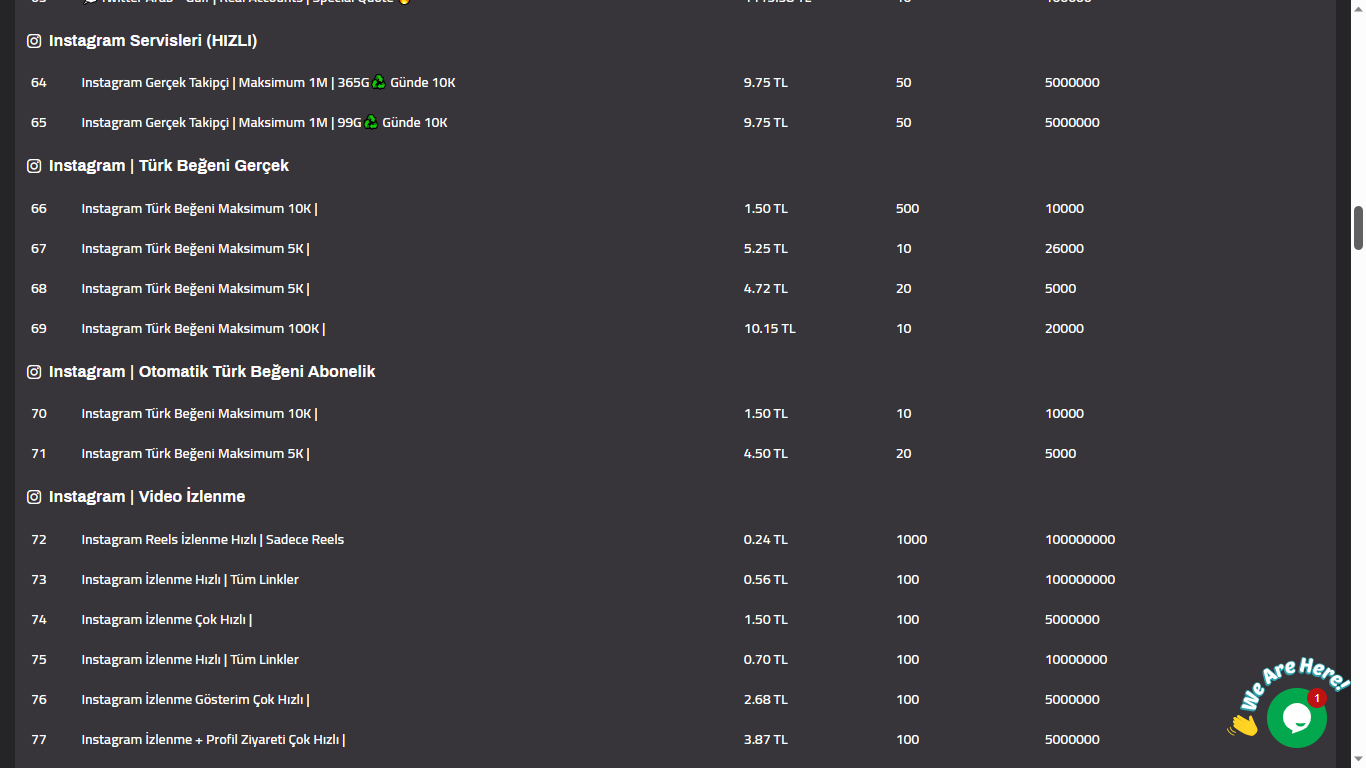Click the minimum order value 1000
Image resolution: width=1366 pixels, height=768 pixels.
point(912,540)
